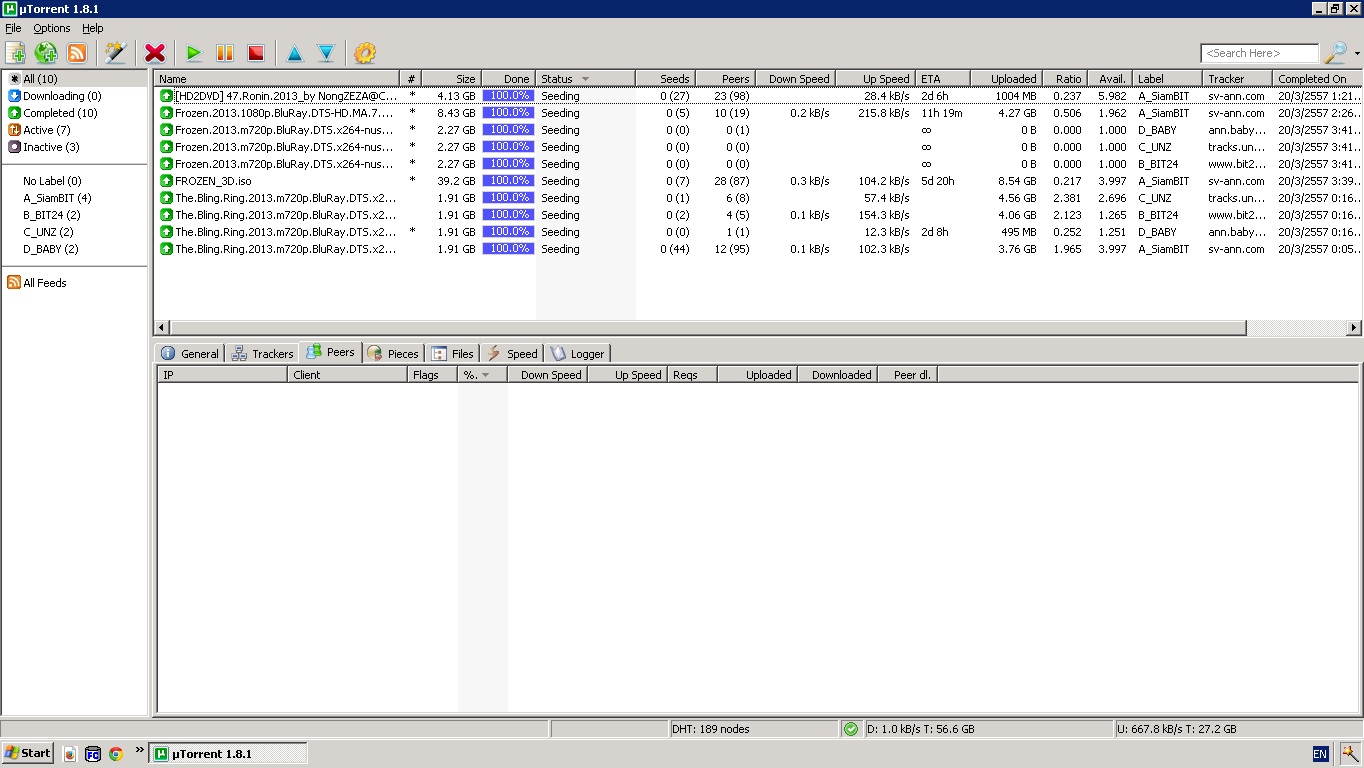
Task: Click the 8.54 GB uploaded cell
Action: point(1016,181)
